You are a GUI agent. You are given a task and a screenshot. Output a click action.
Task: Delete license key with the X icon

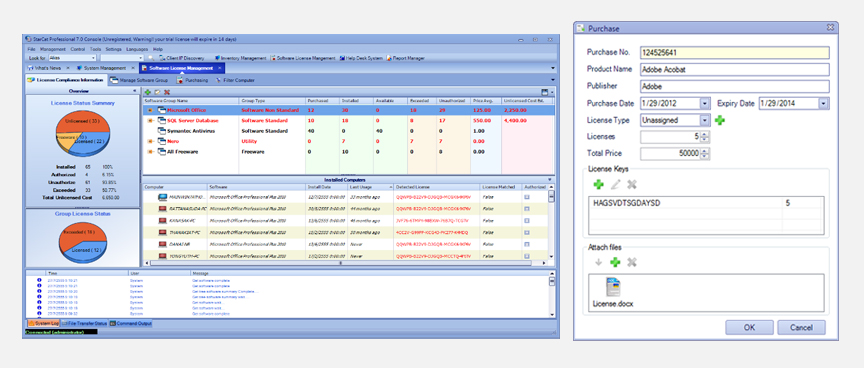tap(632, 185)
